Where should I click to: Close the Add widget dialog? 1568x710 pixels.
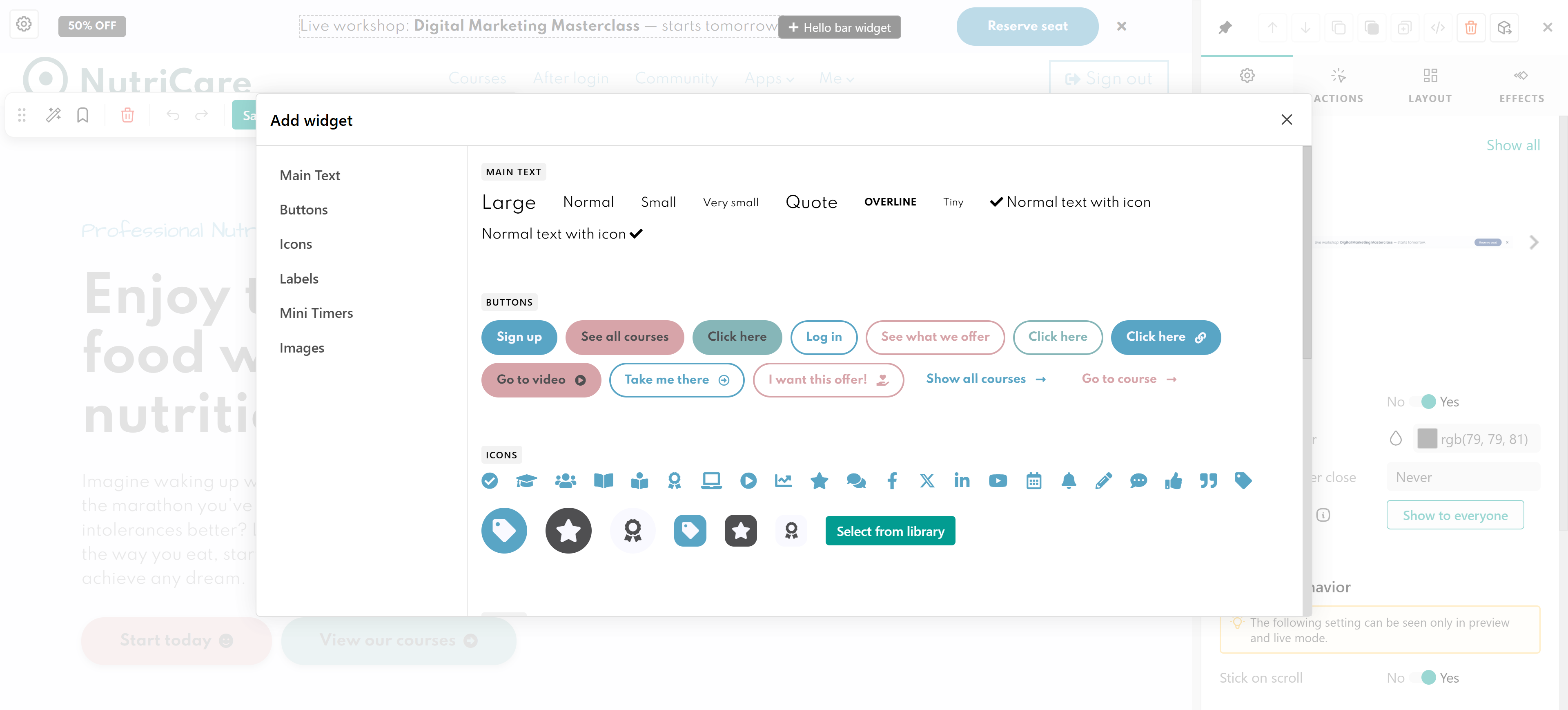pos(1286,119)
